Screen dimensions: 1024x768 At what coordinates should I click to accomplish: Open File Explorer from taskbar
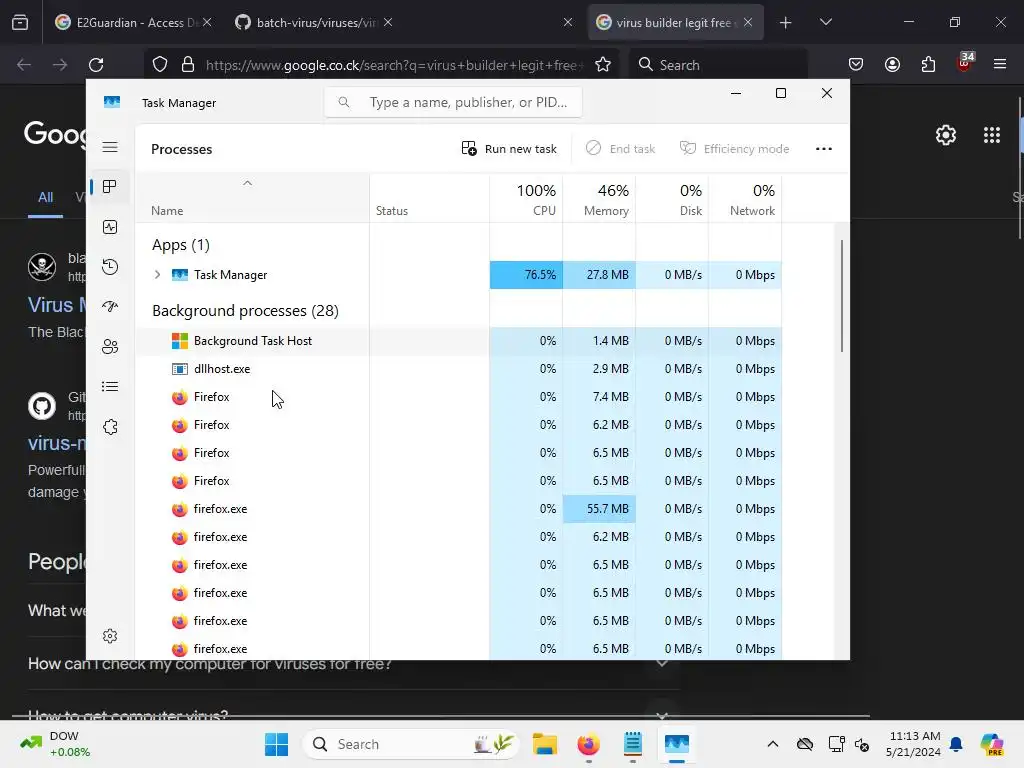pyautogui.click(x=545, y=744)
